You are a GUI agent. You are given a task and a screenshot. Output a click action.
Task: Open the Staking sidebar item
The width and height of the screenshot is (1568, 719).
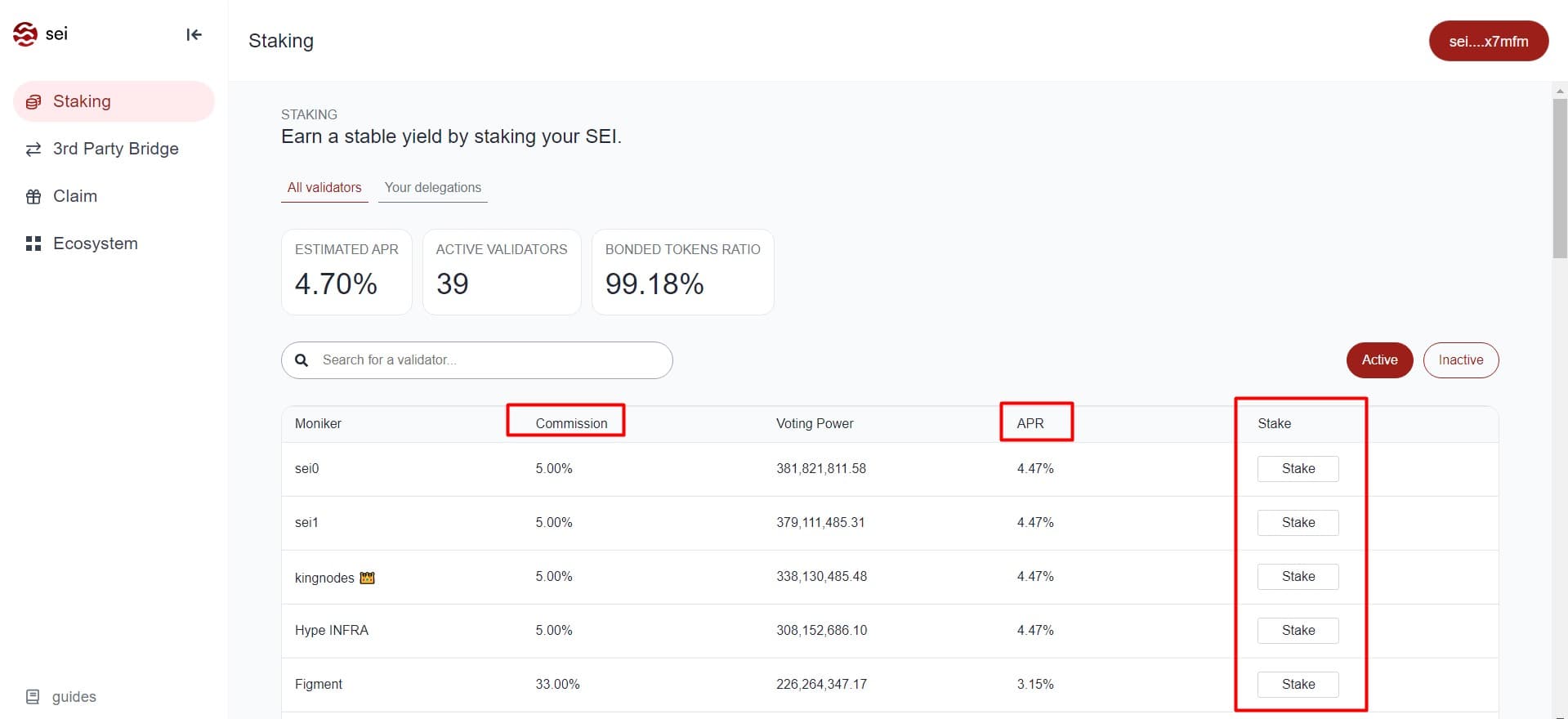(x=114, y=101)
